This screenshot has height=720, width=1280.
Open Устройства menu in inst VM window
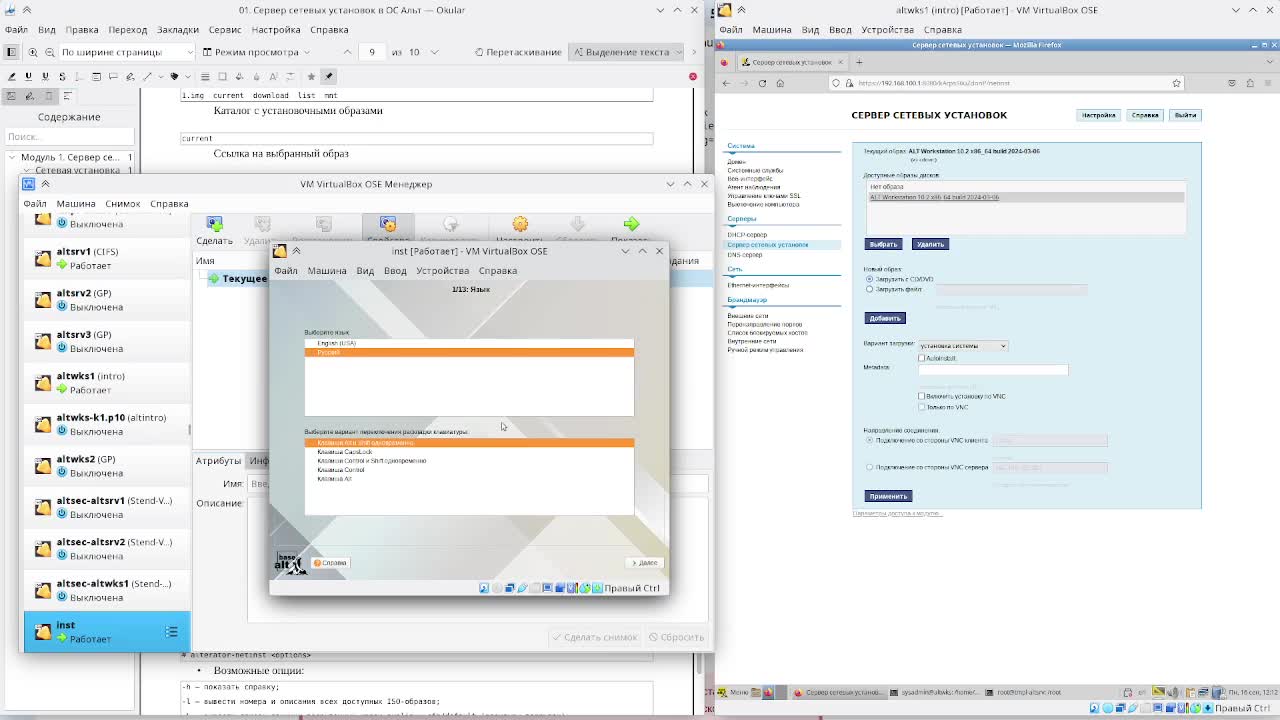442,270
